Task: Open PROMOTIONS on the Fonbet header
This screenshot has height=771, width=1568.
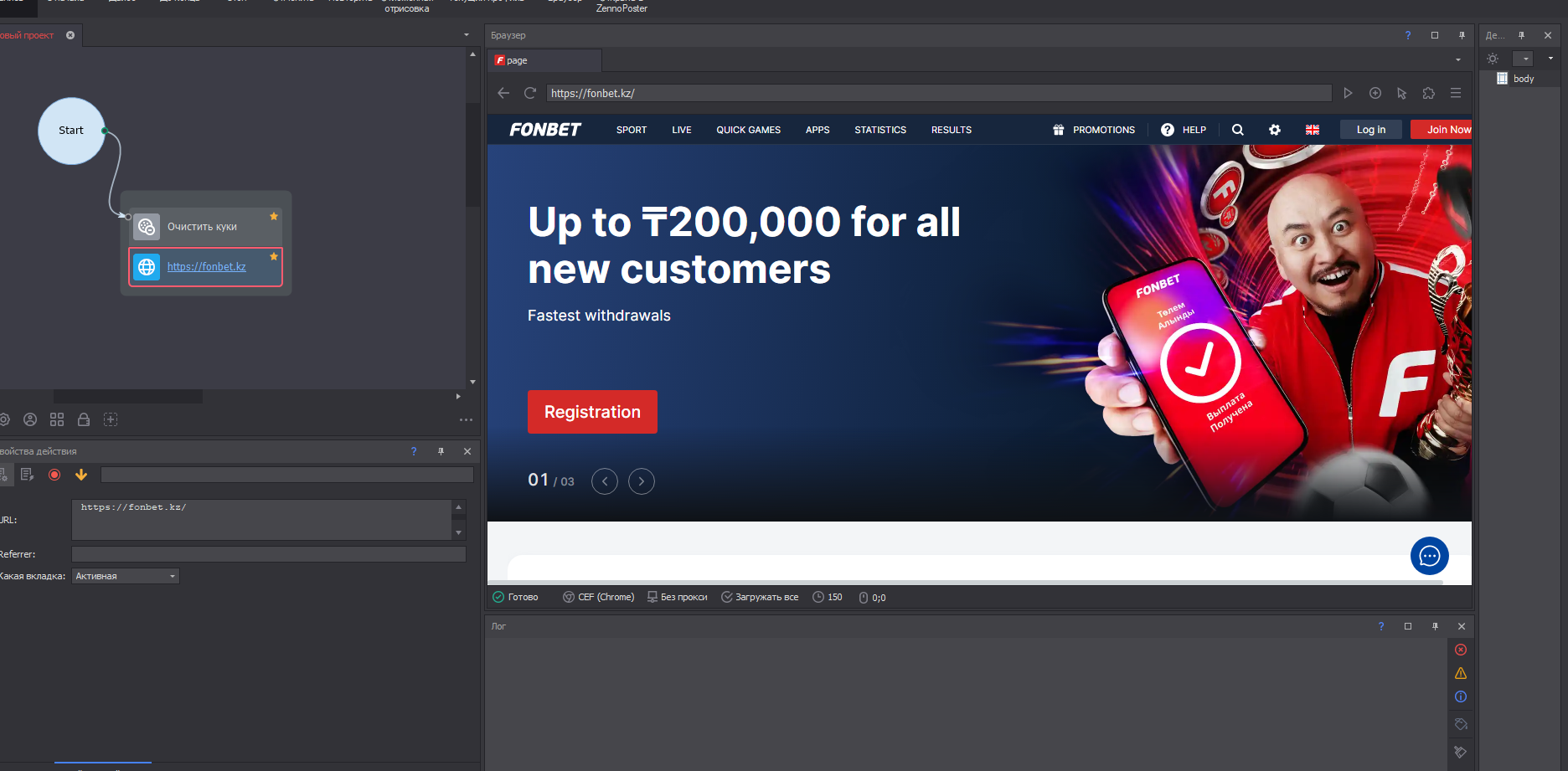Action: click(x=1094, y=130)
